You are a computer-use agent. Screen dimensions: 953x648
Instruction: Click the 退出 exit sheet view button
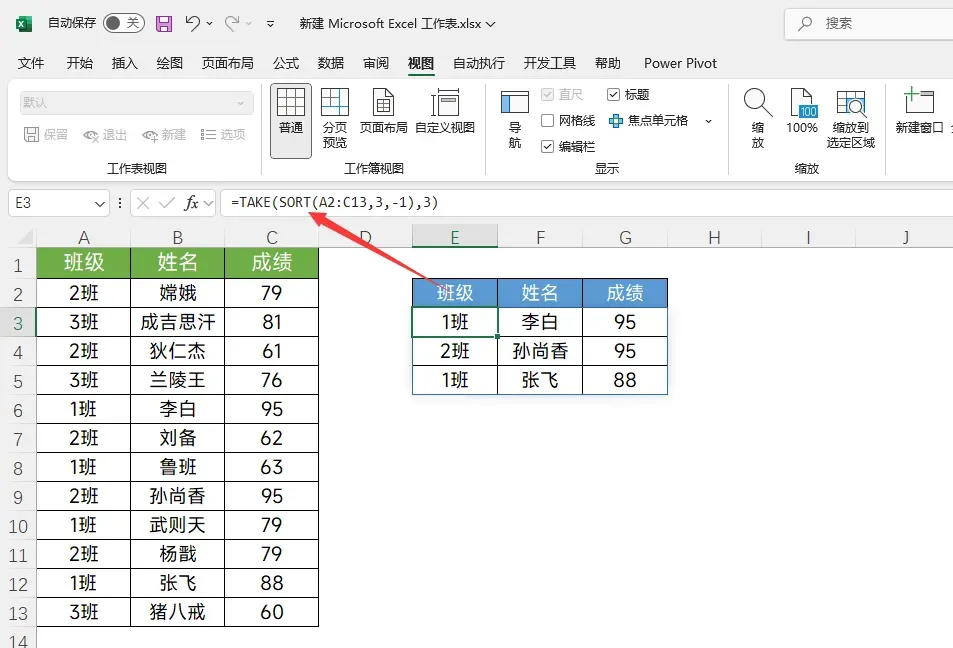pos(105,135)
